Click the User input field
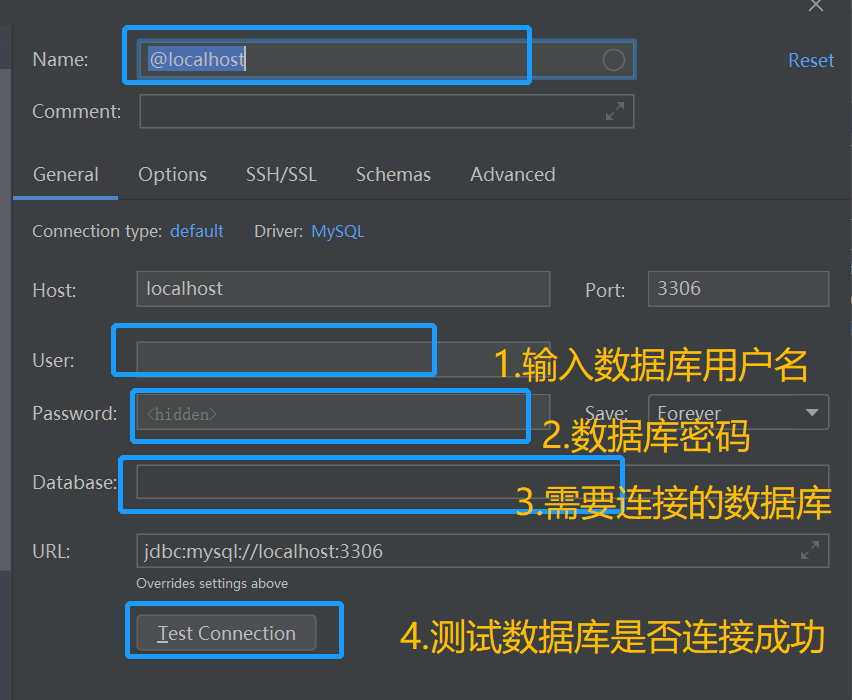 point(343,359)
